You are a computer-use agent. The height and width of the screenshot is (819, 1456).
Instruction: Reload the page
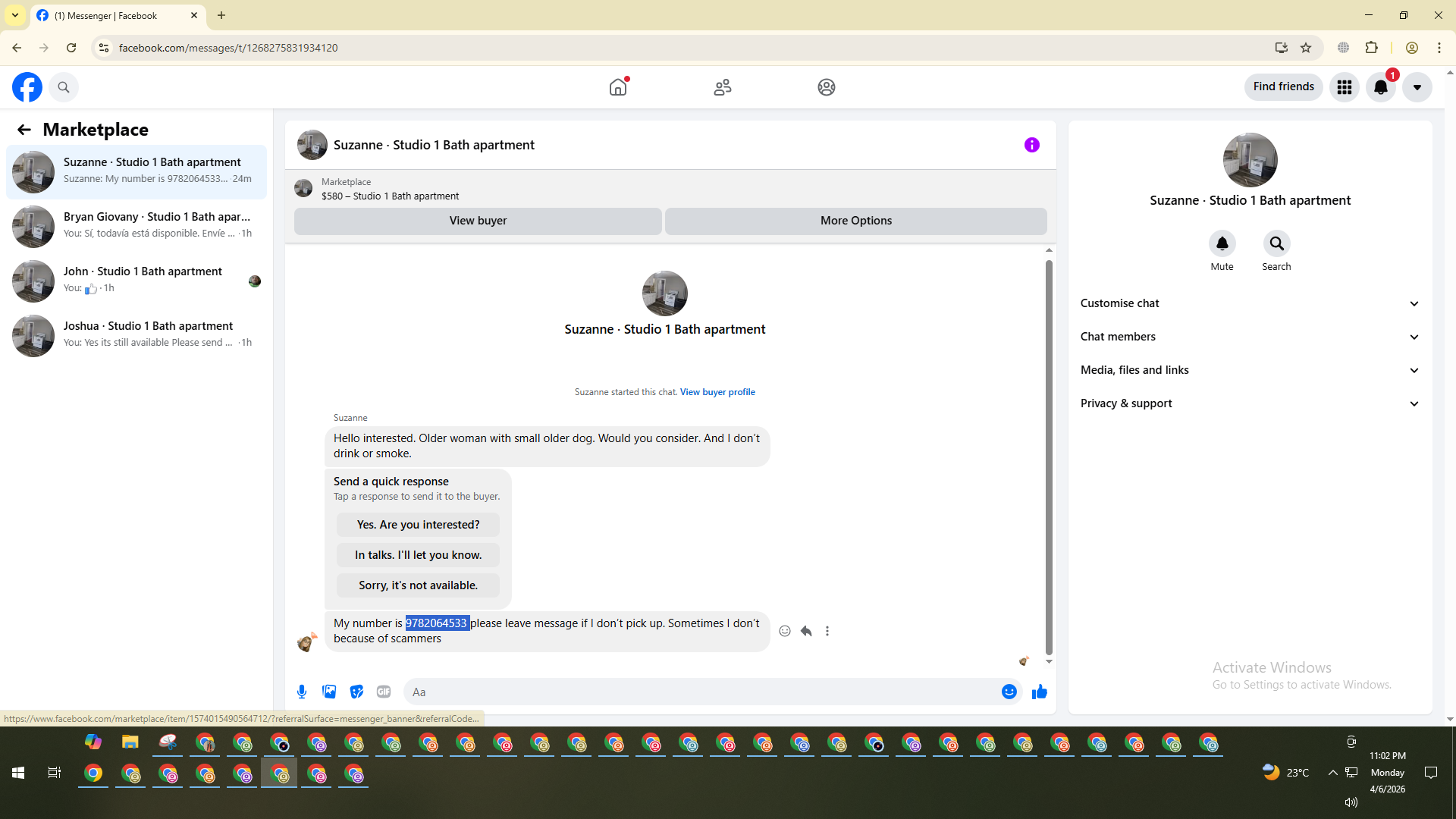(x=71, y=48)
